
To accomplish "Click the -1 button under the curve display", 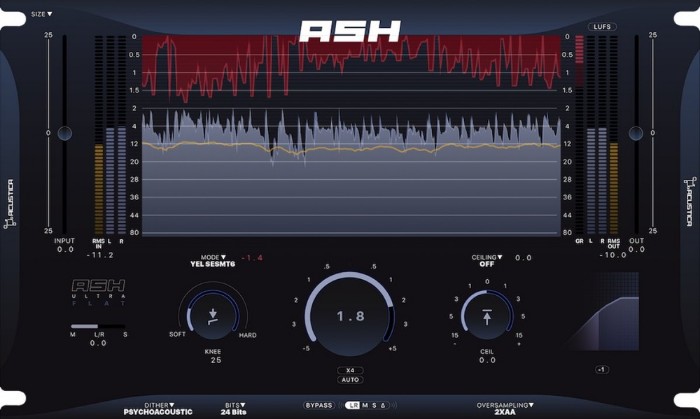I will point(601,369).
